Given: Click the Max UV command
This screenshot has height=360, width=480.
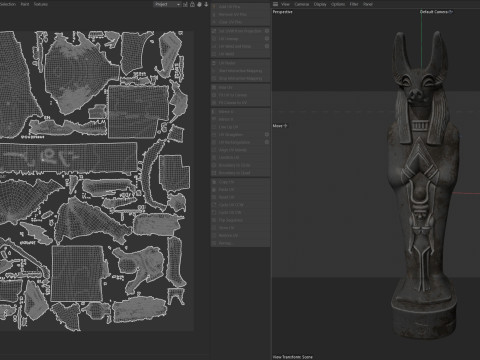Looking at the screenshot, I should (240, 87).
